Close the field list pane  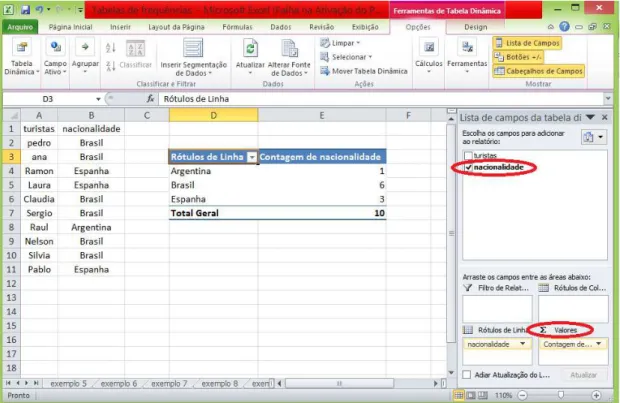(x=605, y=117)
